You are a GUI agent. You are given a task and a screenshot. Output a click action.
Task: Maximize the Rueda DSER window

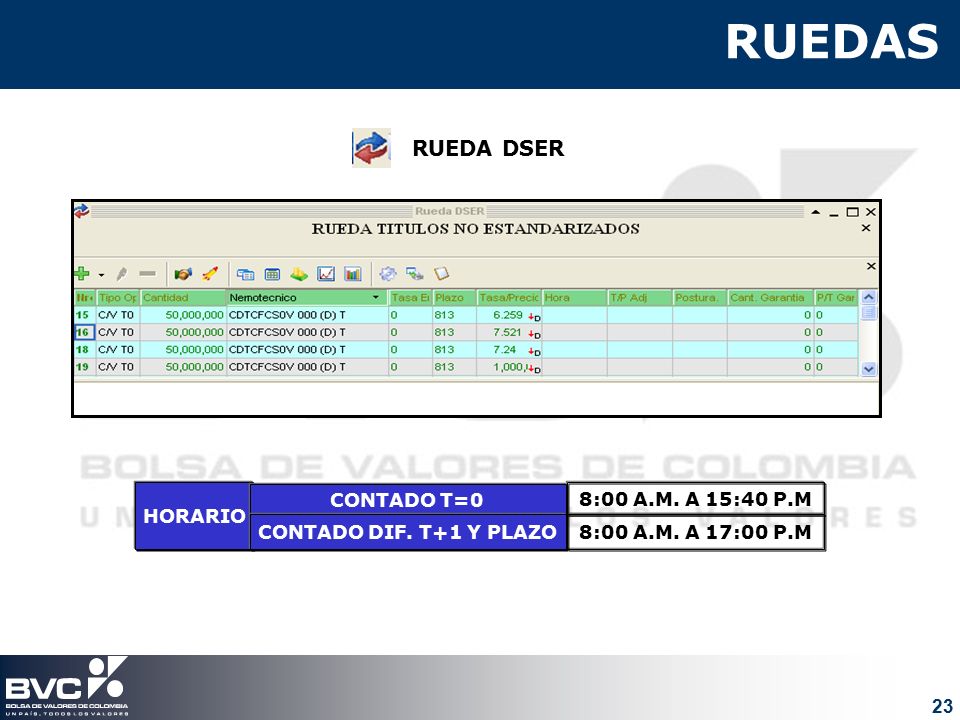pos(852,212)
